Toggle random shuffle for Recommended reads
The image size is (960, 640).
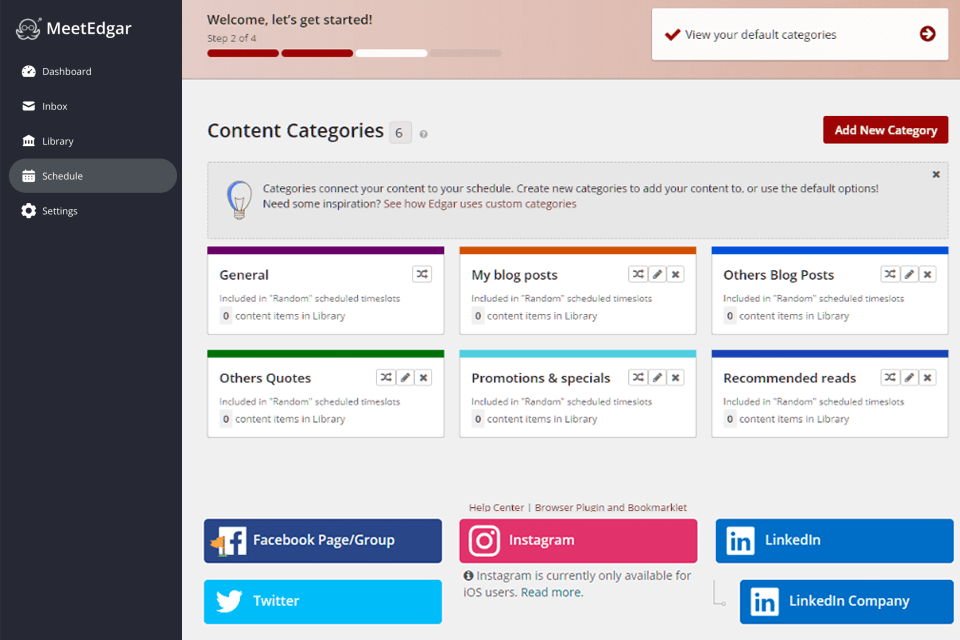(x=890, y=377)
